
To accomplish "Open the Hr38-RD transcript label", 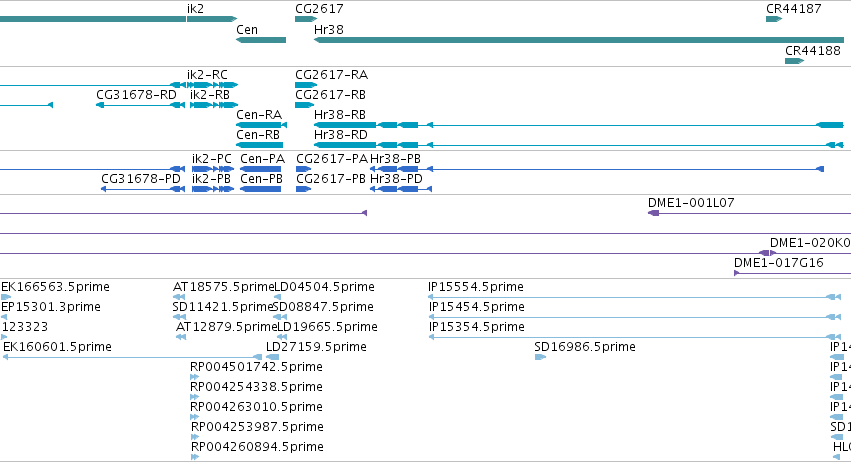I will [341, 135].
